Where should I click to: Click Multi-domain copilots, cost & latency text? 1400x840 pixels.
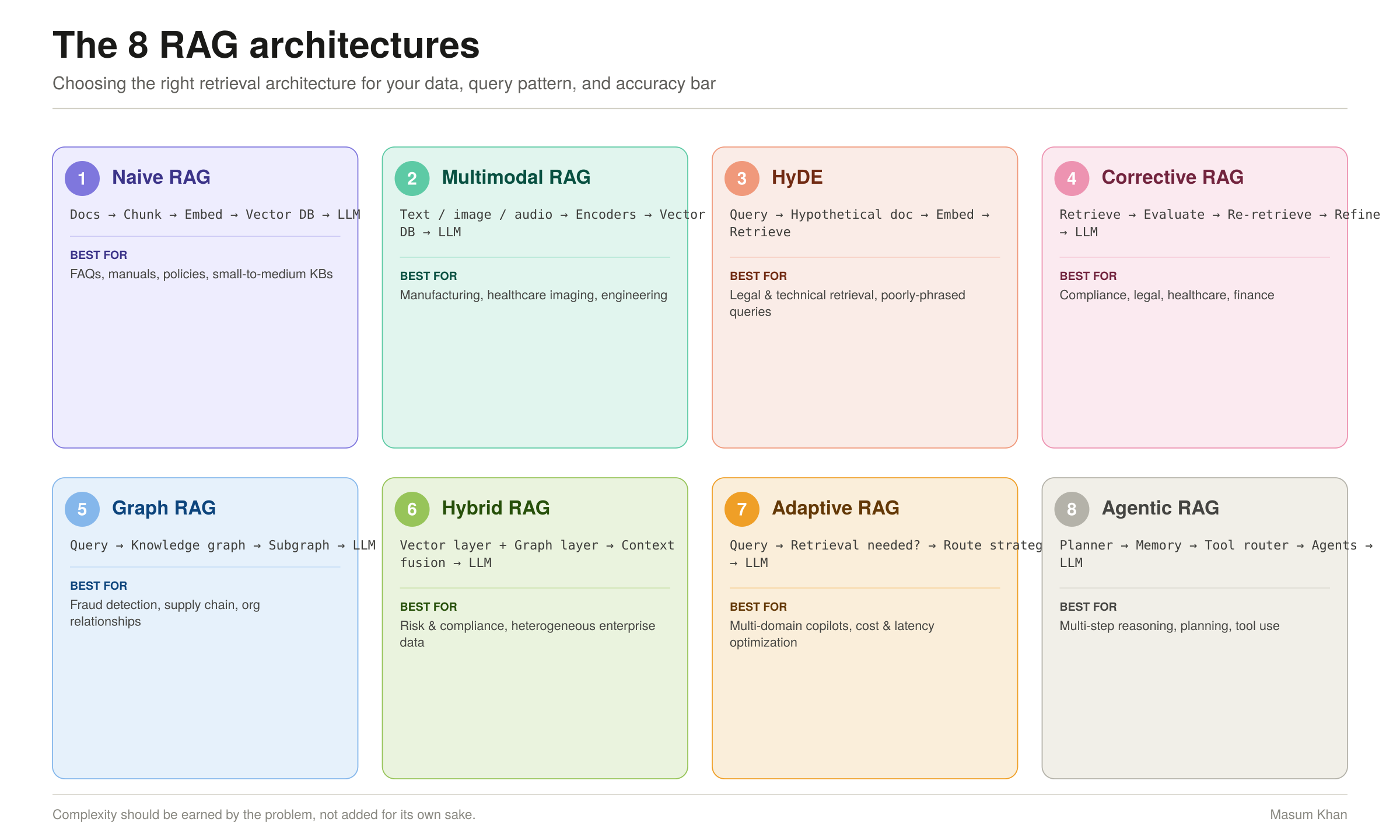click(x=832, y=634)
